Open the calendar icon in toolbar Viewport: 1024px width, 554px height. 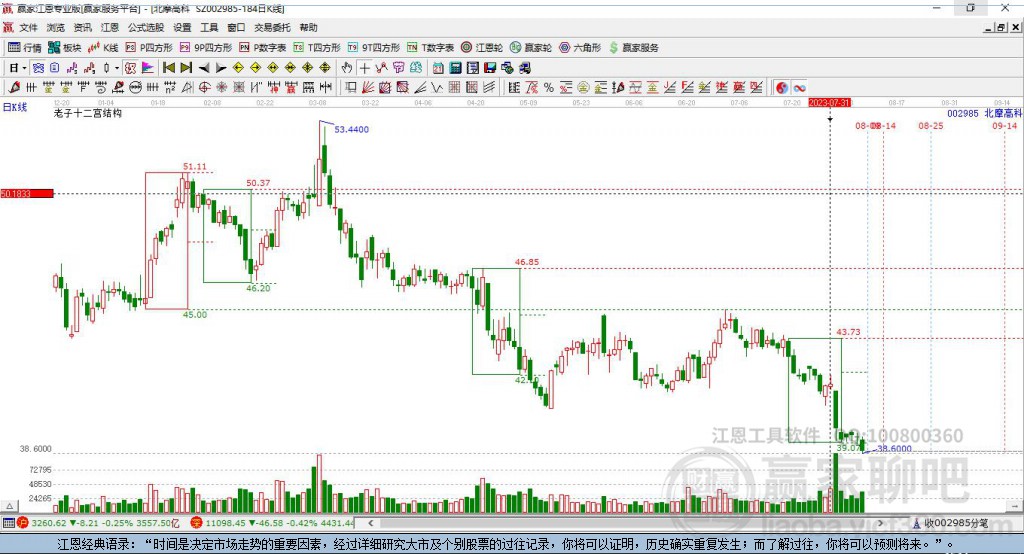[438, 68]
